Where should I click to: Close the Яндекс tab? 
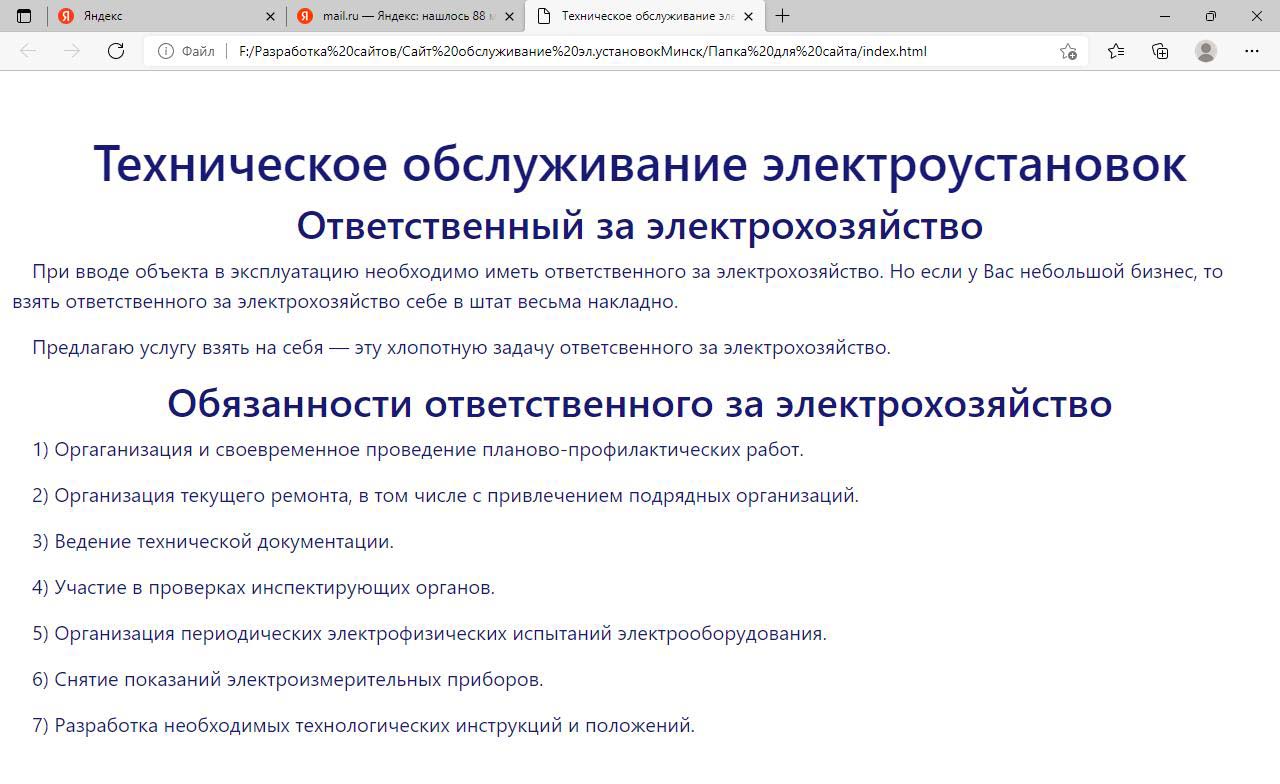click(x=271, y=16)
